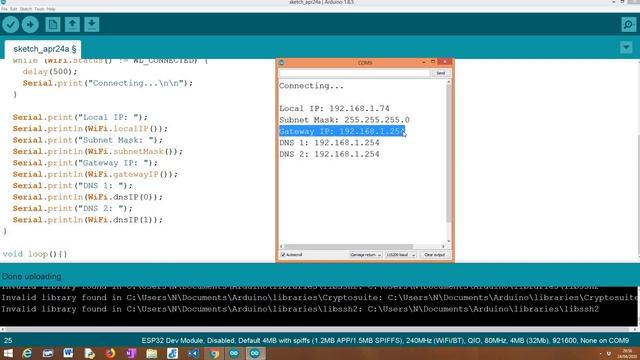This screenshot has width=640, height=360.
Task: Open Visual Studio Code from taskbar
Action: 193,353
